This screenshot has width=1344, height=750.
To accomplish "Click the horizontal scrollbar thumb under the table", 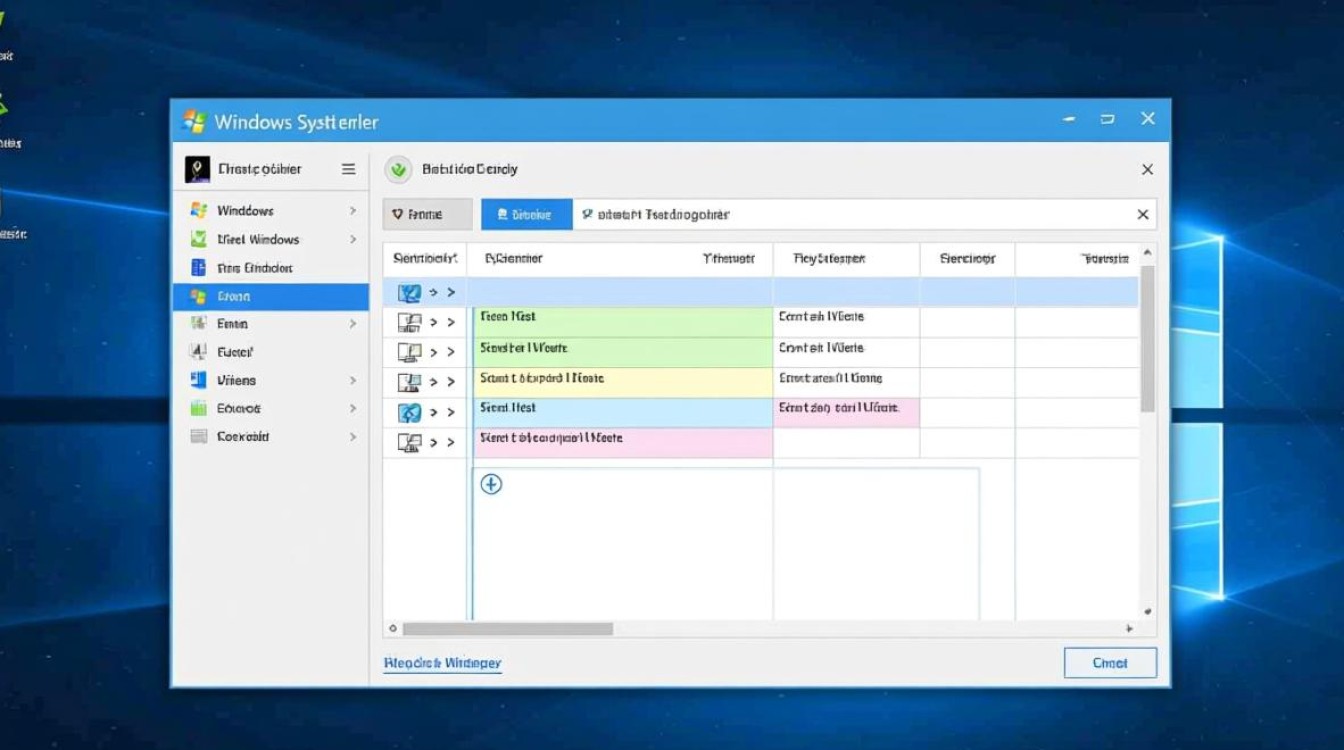I will [507, 629].
